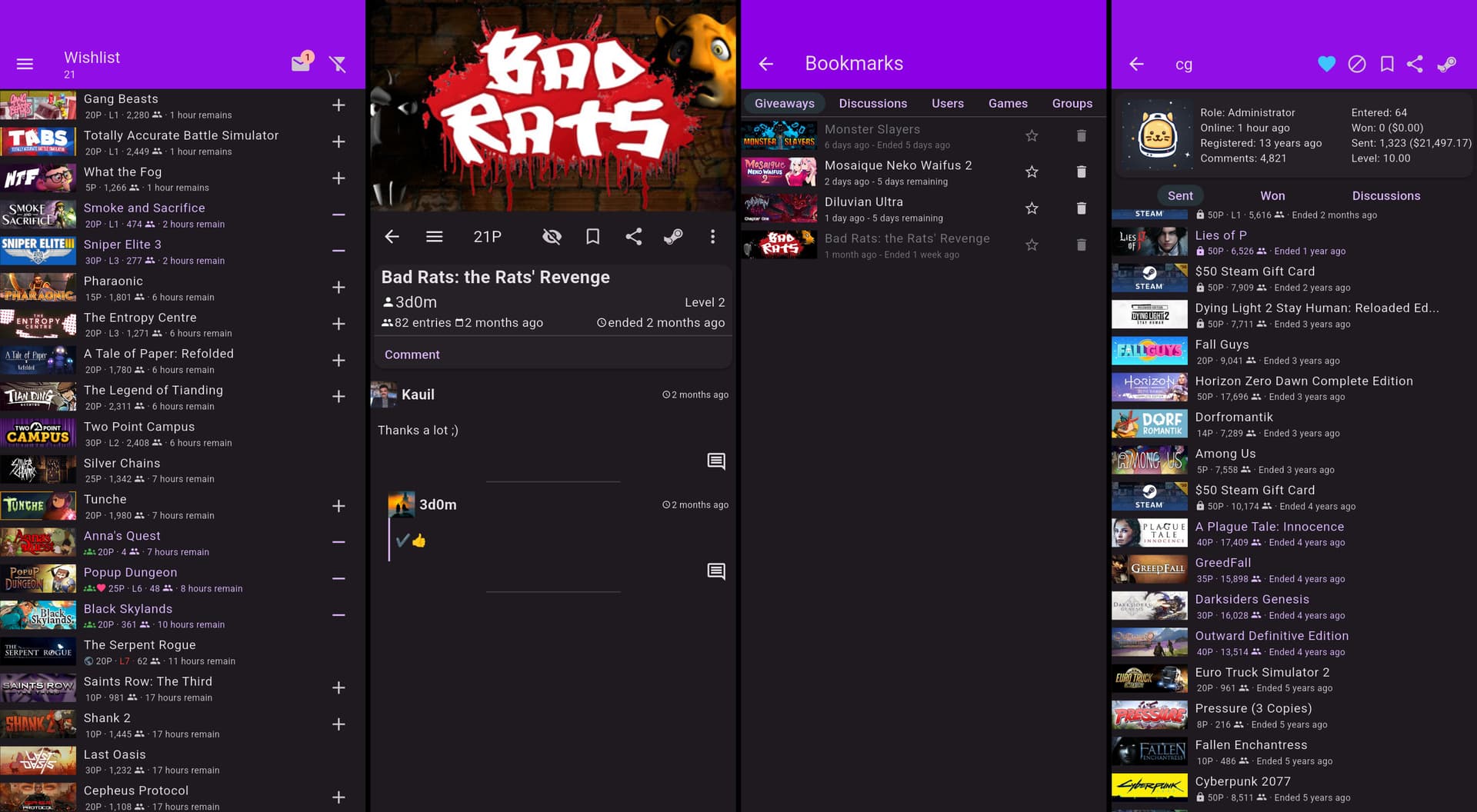Switch to Games tab in Bookmarks

[1008, 103]
